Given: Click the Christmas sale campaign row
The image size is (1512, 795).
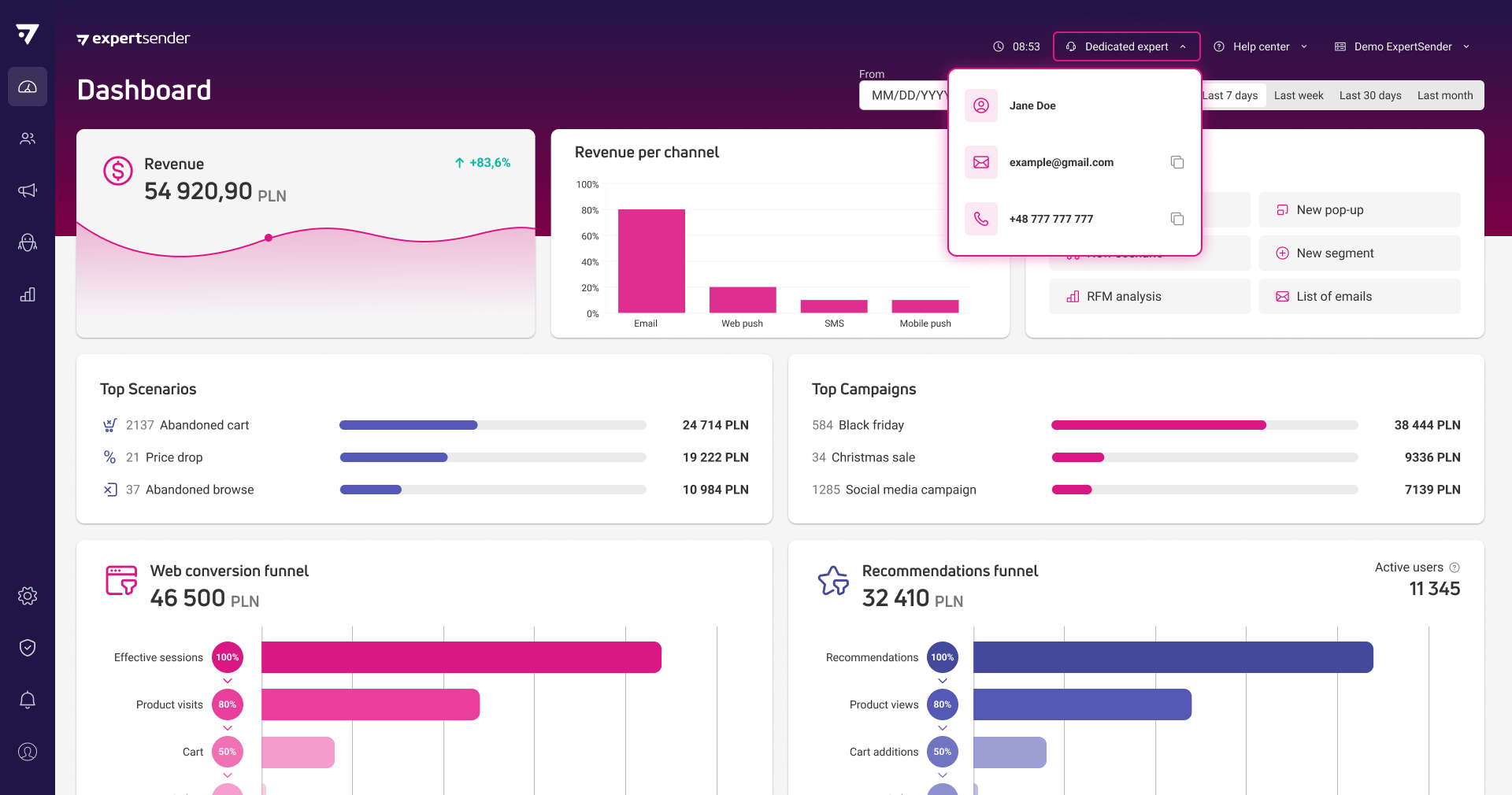Looking at the screenshot, I should [1136, 457].
